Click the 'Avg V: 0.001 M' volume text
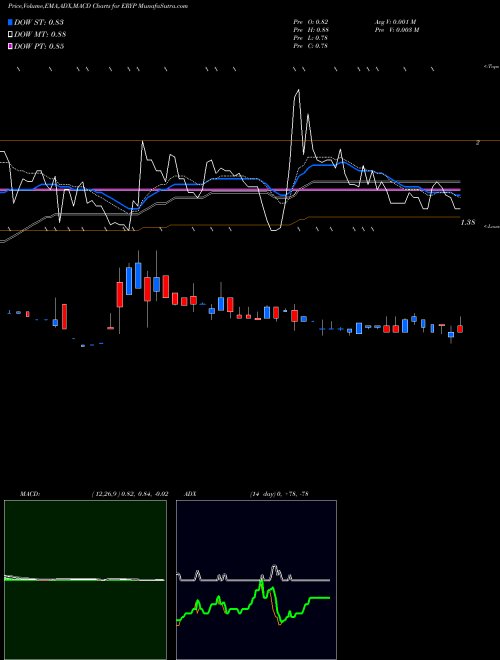500x660 pixels. [396, 22]
